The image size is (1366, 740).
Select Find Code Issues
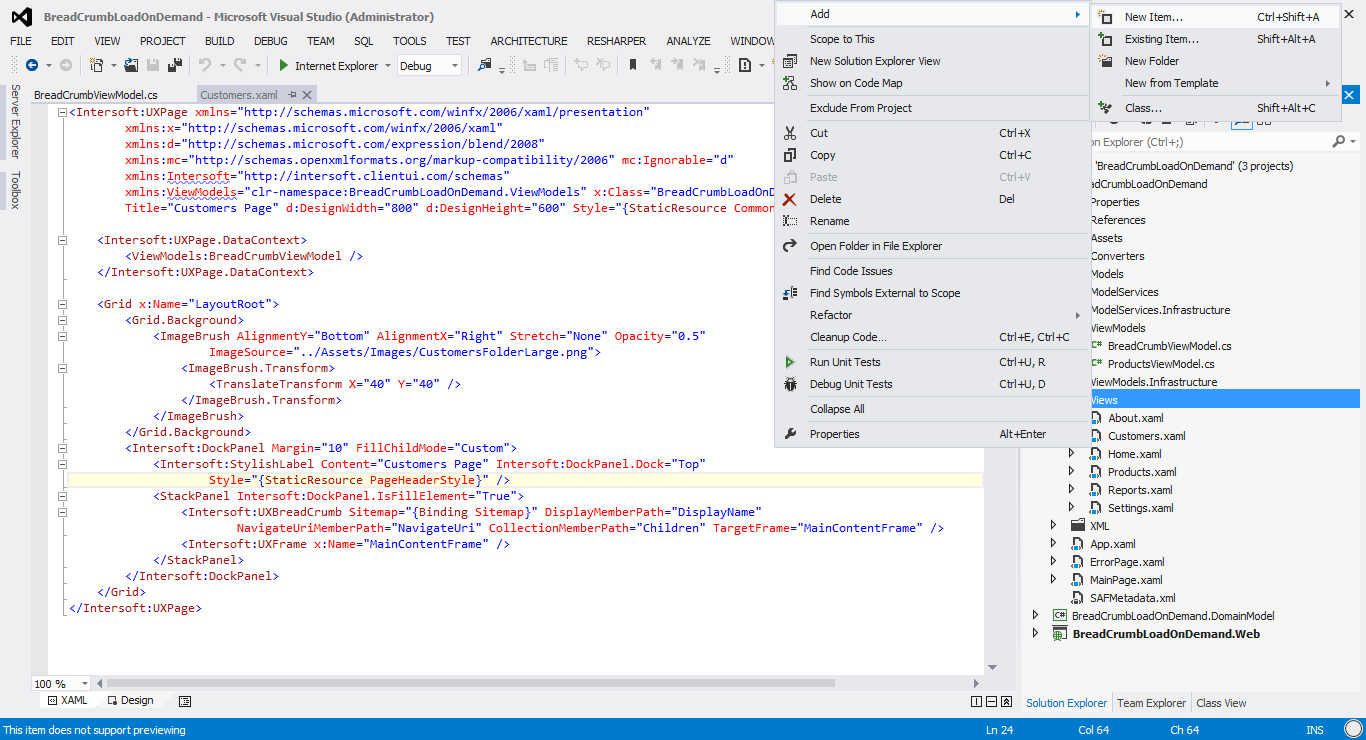[932, 271]
